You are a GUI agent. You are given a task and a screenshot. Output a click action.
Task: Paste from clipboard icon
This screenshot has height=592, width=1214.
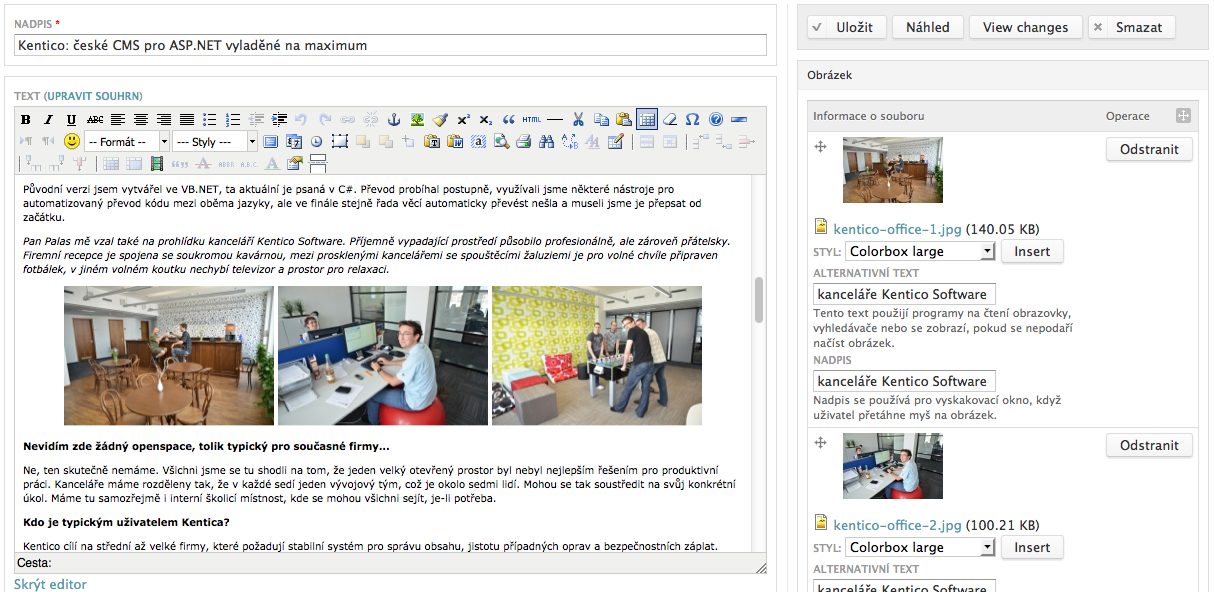[624, 120]
